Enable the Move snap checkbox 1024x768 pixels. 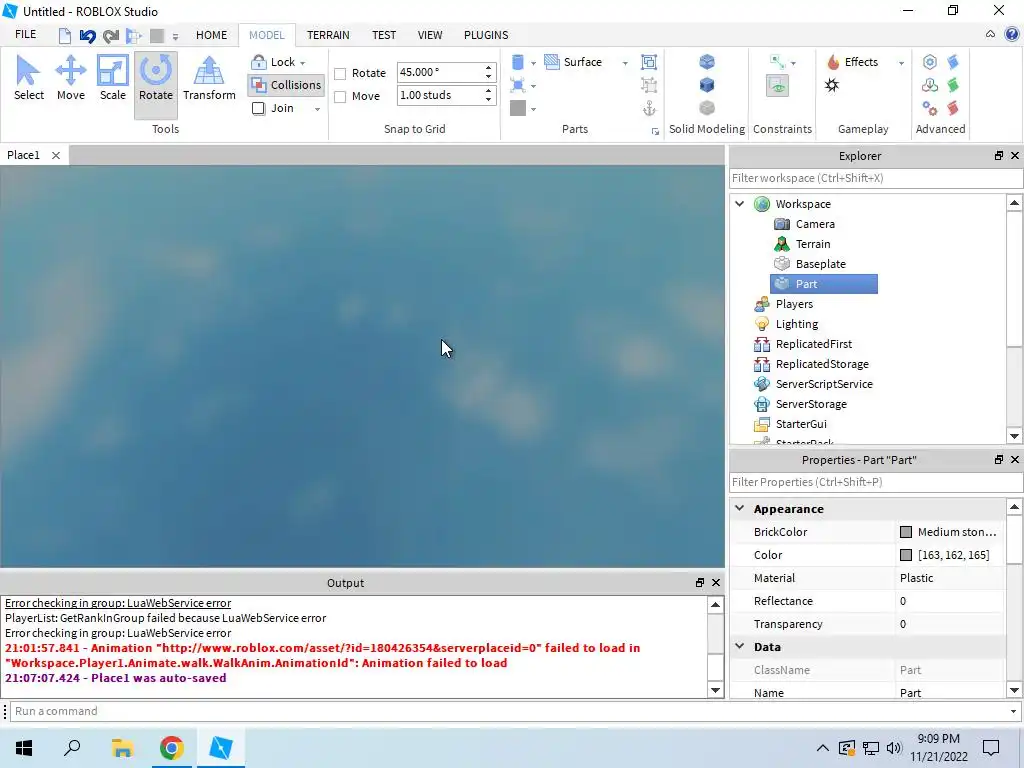pyautogui.click(x=340, y=97)
